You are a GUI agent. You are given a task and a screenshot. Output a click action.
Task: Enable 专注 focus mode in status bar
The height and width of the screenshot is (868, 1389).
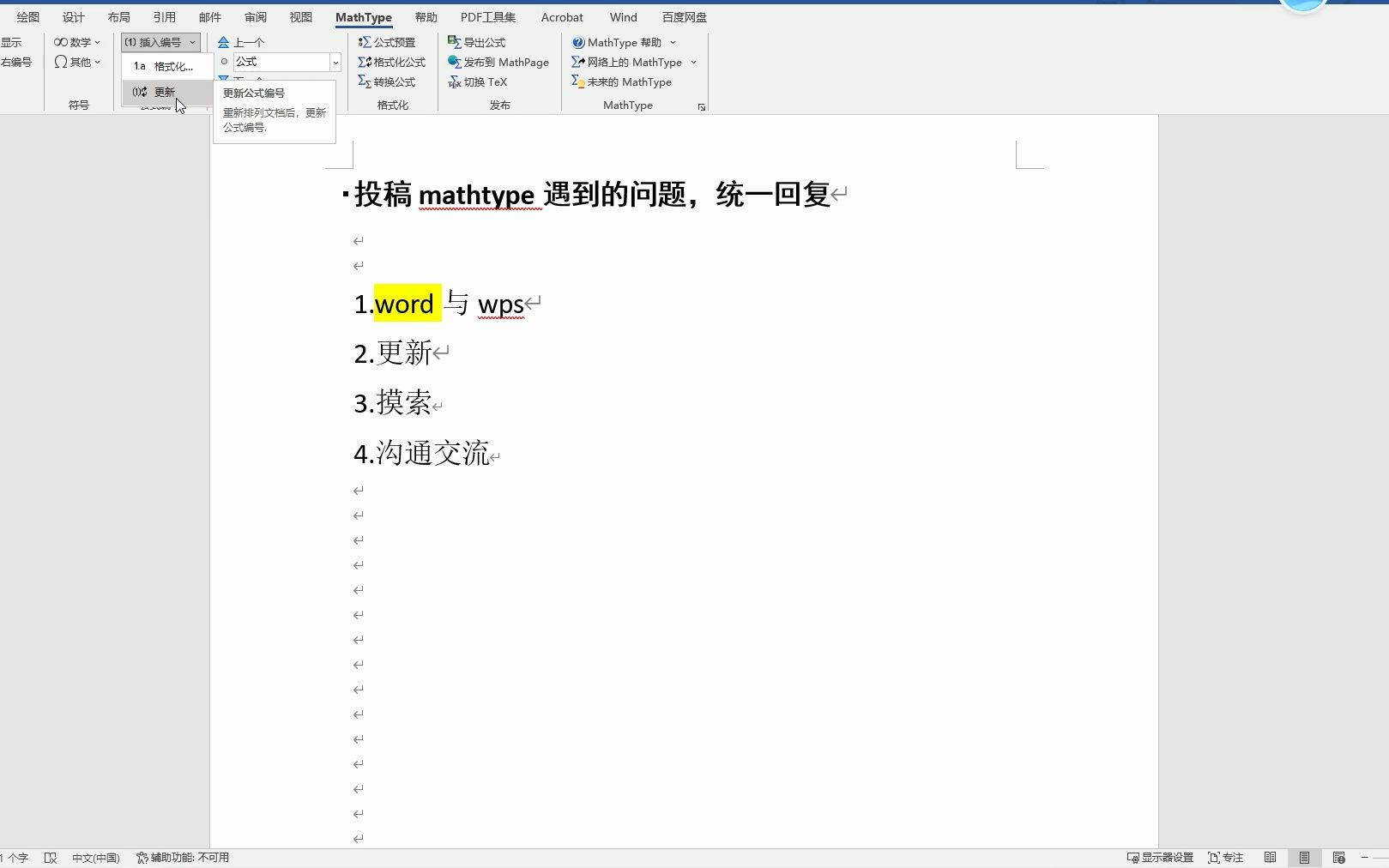click(x=1225, y=858)
